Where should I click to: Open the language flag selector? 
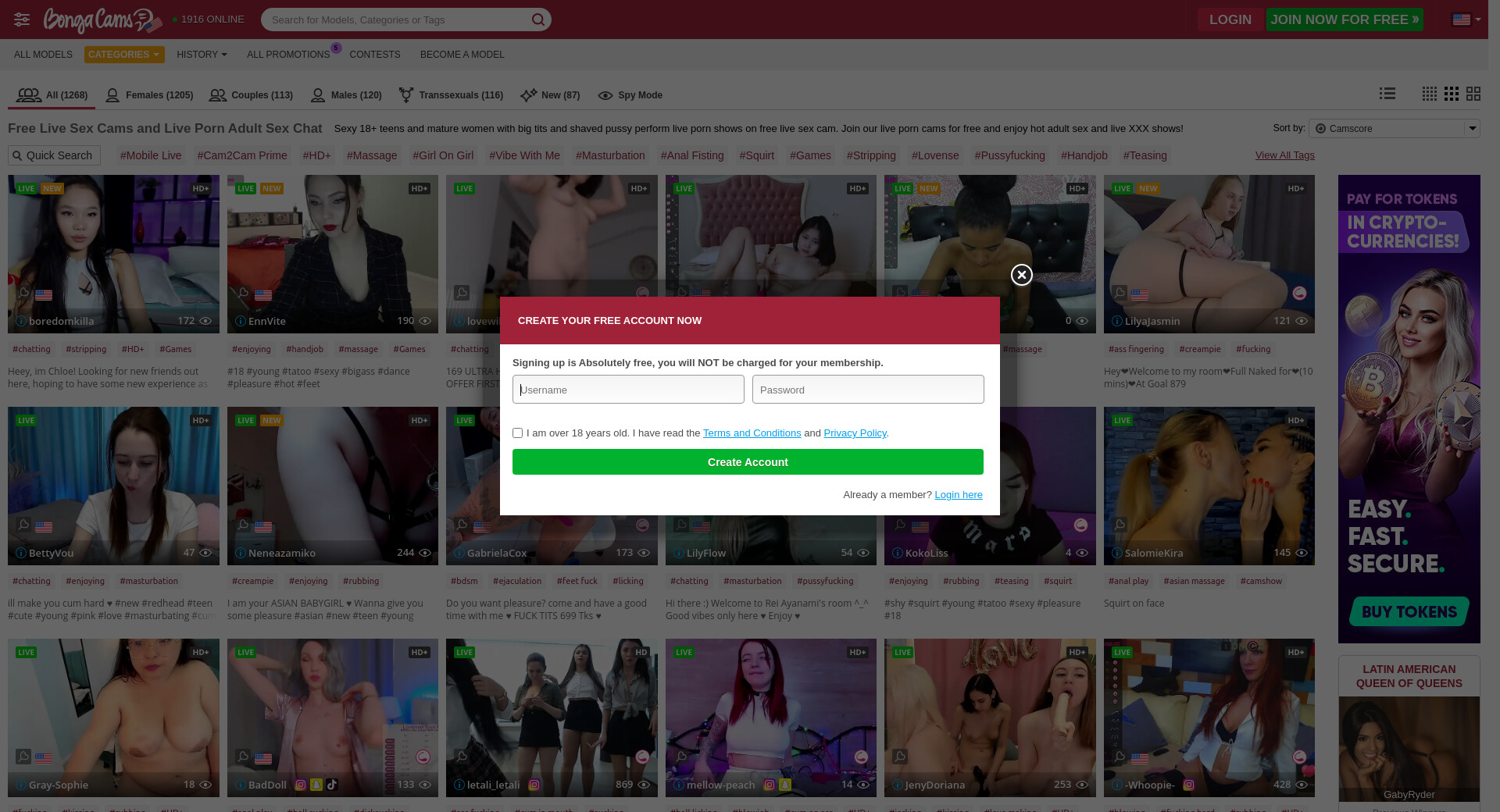tap(1466, 20)
